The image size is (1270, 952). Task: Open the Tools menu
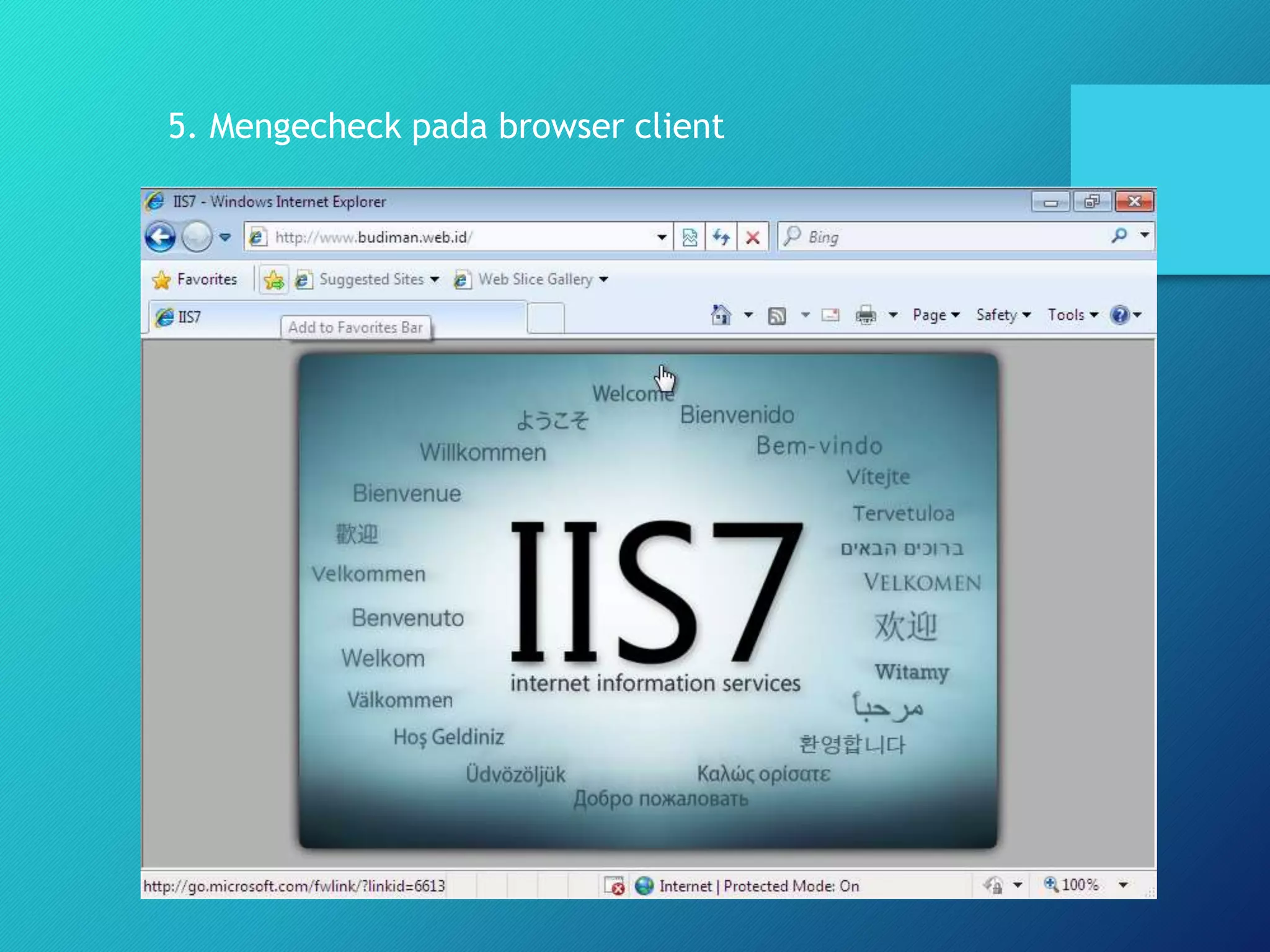pyautogui.click(x=1073, y=315)
